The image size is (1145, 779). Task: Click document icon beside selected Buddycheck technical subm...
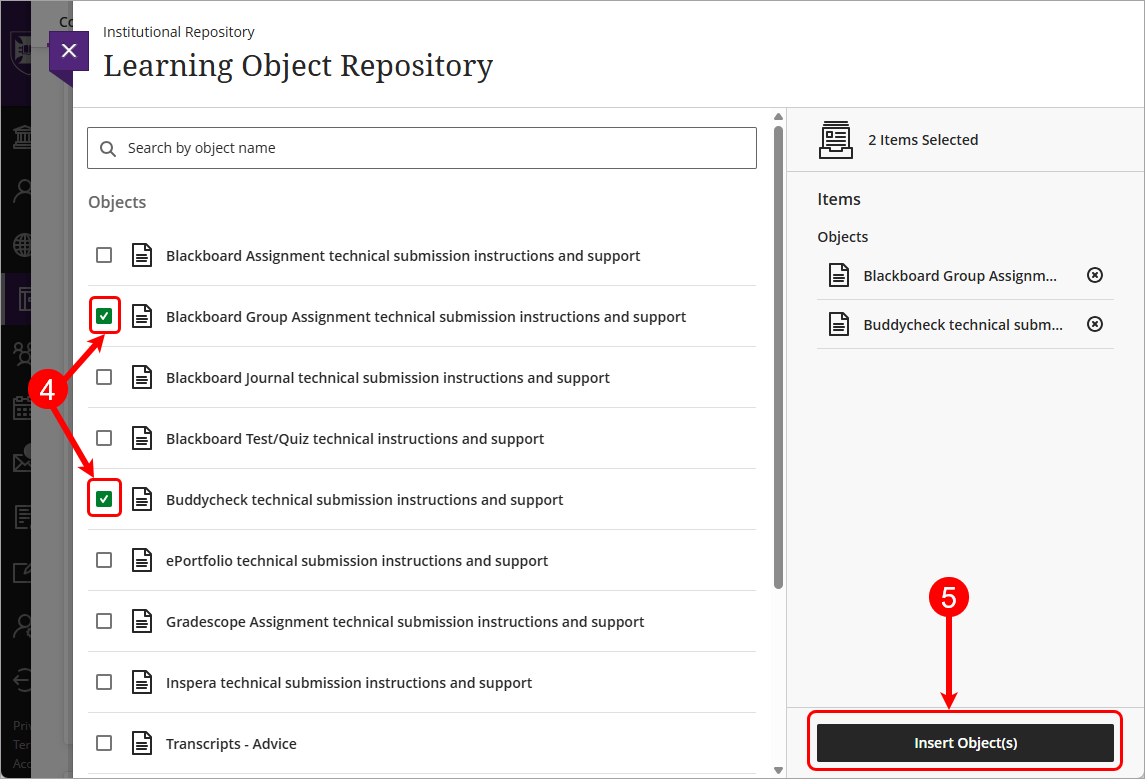[x=839, y=324]
